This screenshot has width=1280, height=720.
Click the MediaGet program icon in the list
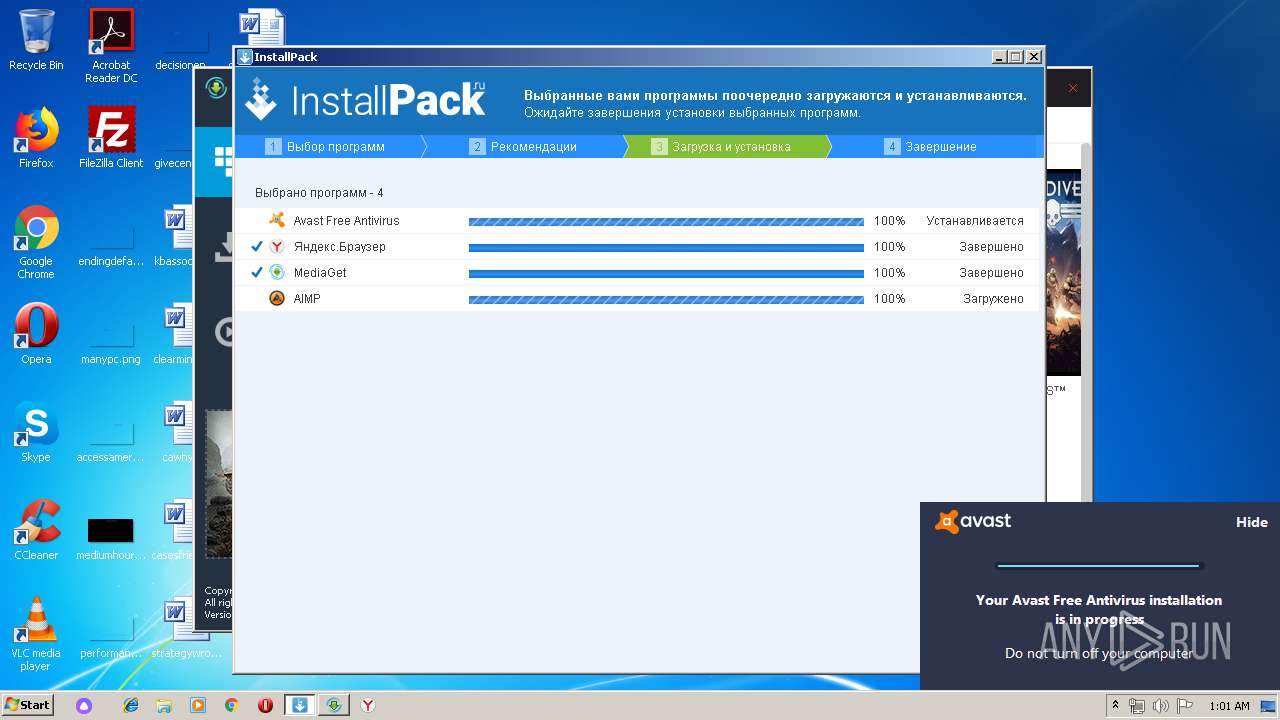[277, 273]
